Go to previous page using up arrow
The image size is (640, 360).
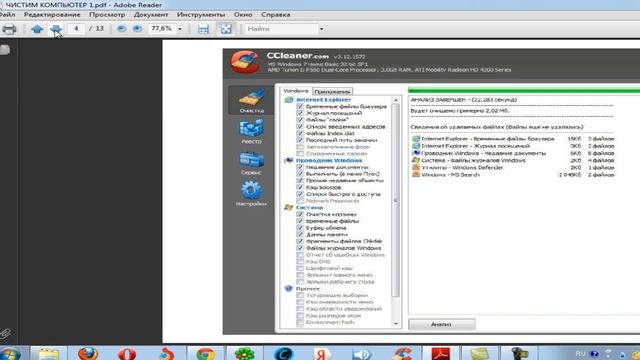click(37, 29)
